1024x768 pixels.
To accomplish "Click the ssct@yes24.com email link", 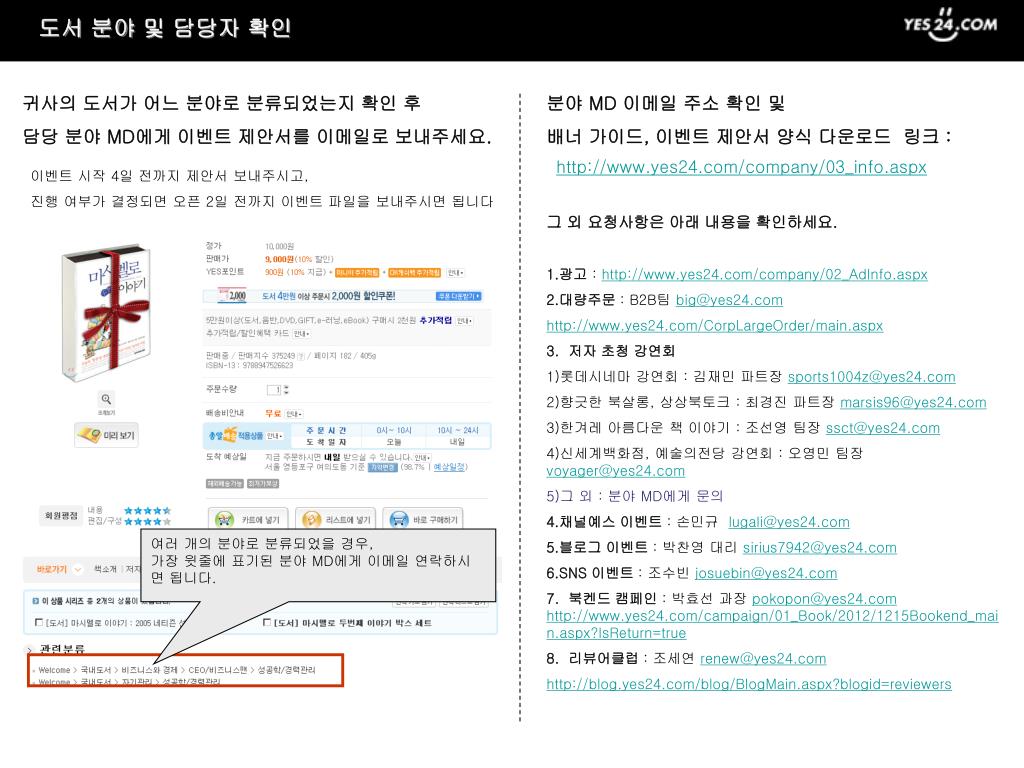I will coord(882,428).
